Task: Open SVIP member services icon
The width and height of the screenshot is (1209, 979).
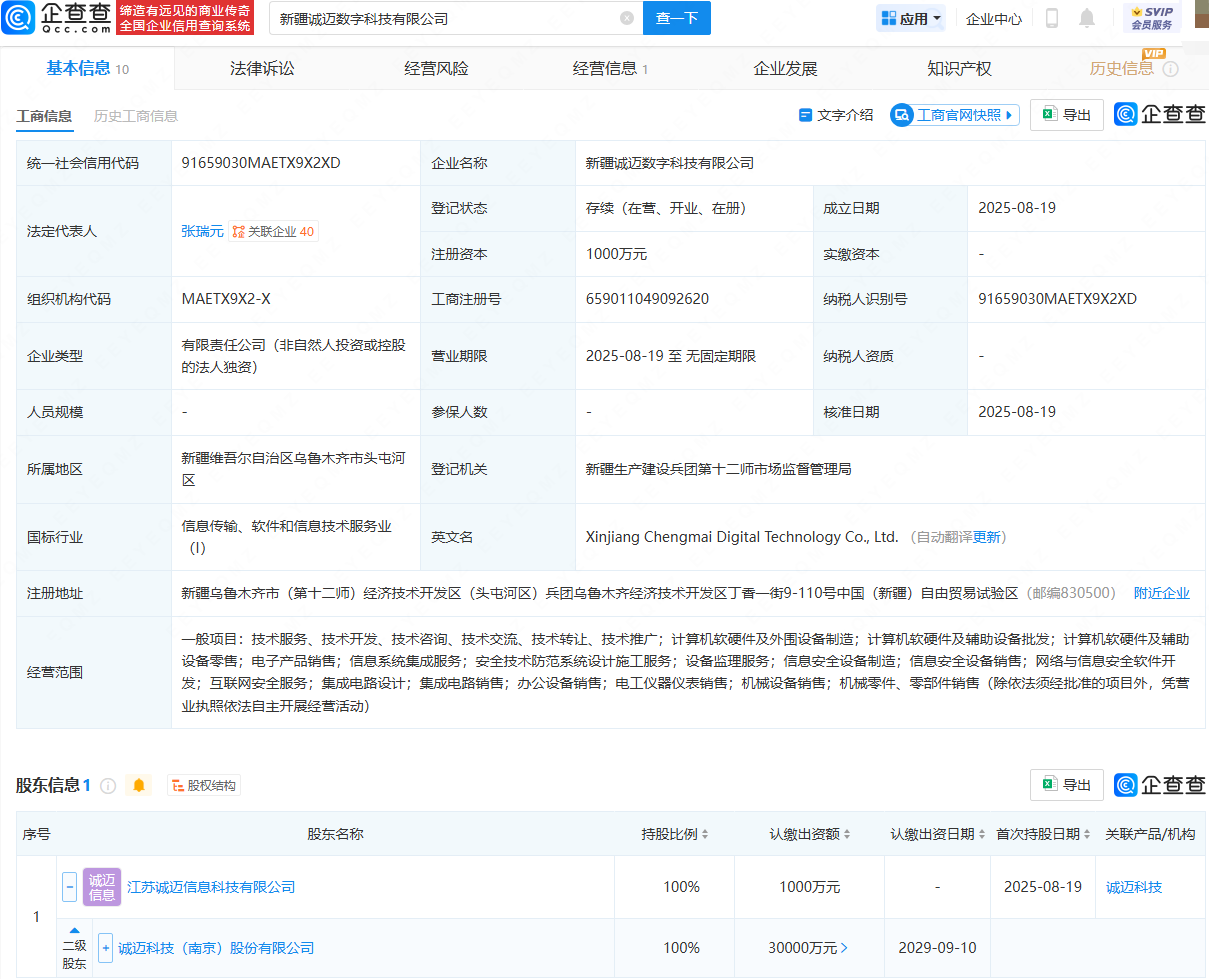Action: 1152,18
